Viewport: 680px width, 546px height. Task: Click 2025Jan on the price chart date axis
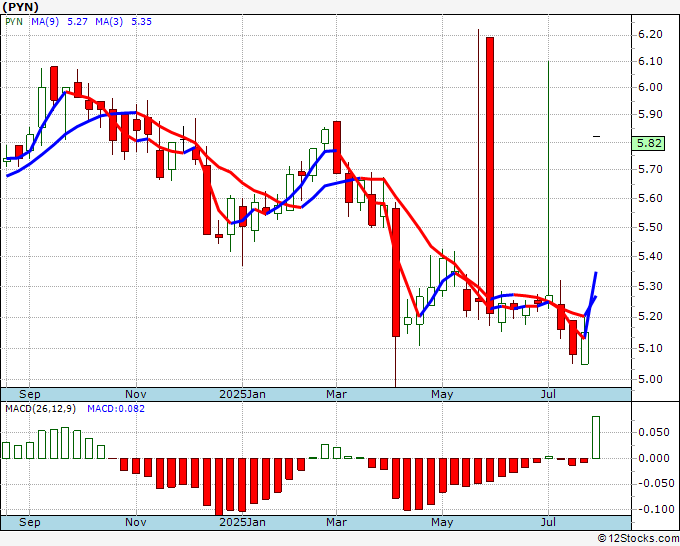[x=242, y=394]
